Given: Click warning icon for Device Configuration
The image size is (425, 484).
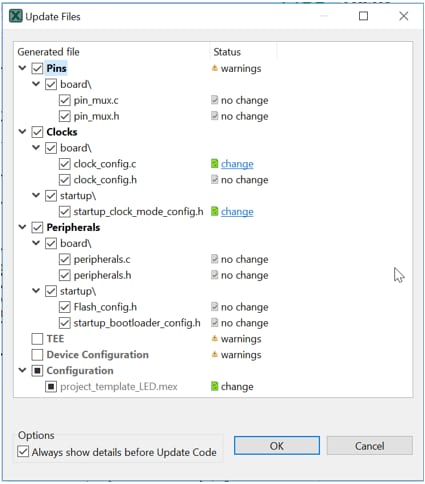Looking at the screenshot, I should [215, 354].
